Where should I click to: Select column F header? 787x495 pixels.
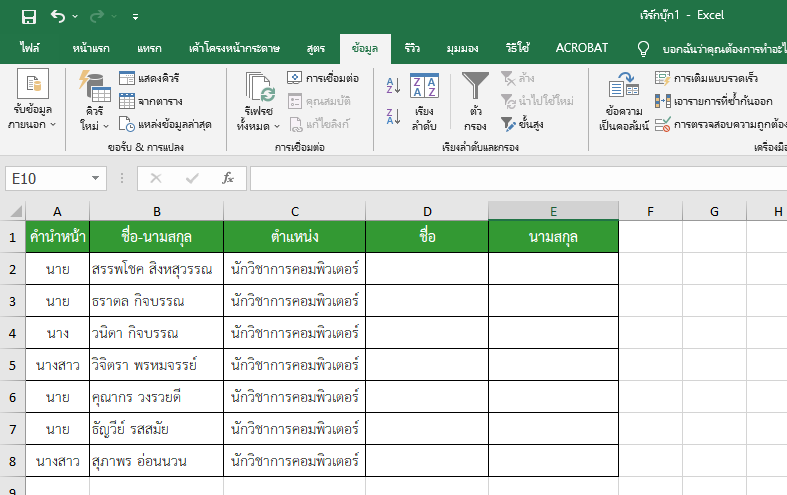point(650,211)
